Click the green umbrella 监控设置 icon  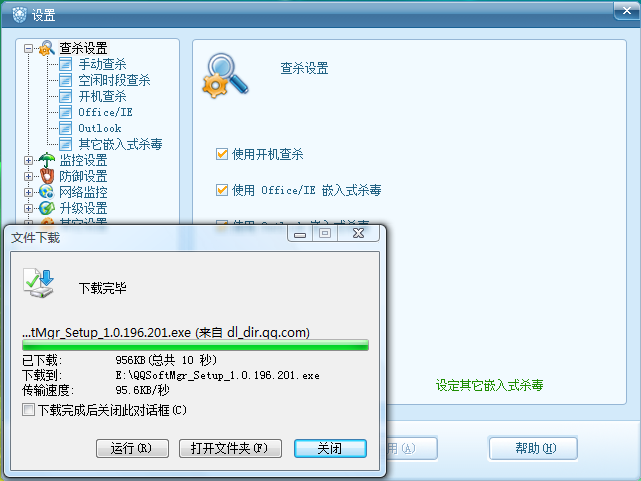pos(47,160)
